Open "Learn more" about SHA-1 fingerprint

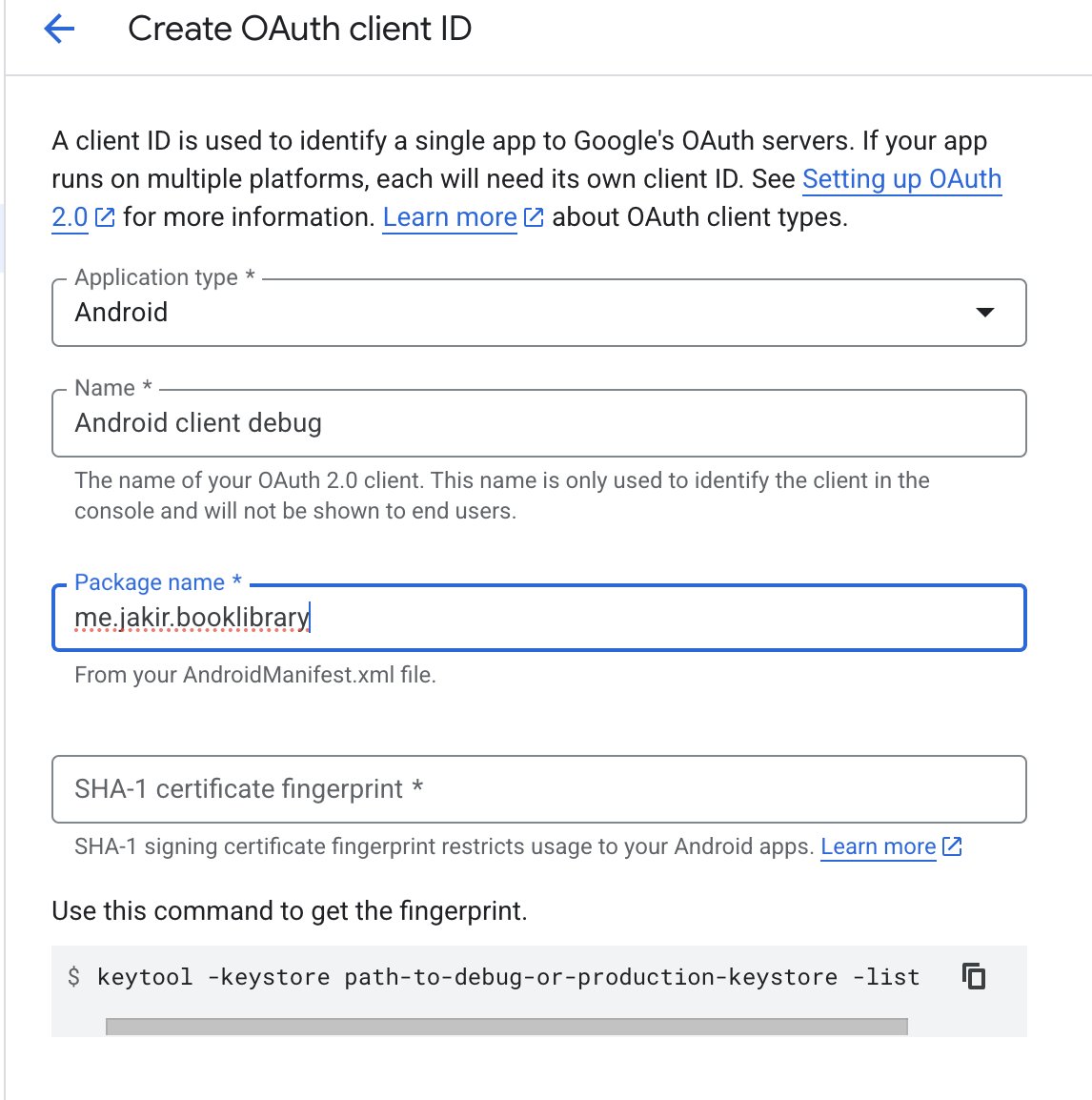pyautogui.click(x=878, y=846)
